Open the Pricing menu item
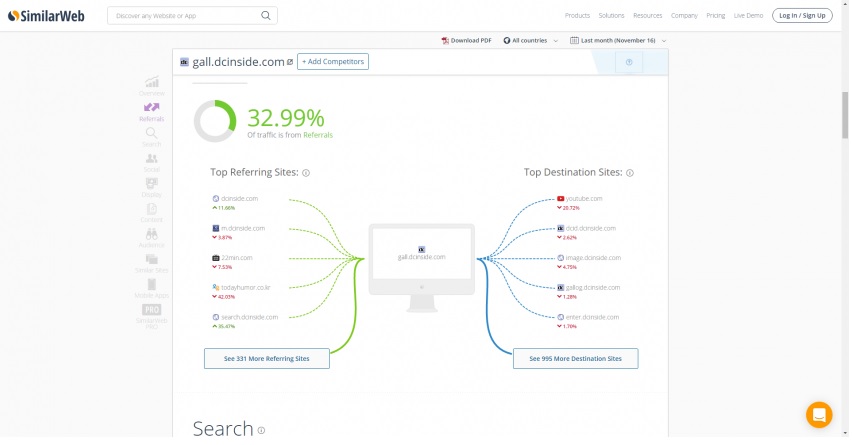This screenshot has width=852, height=445. (716, 16)
